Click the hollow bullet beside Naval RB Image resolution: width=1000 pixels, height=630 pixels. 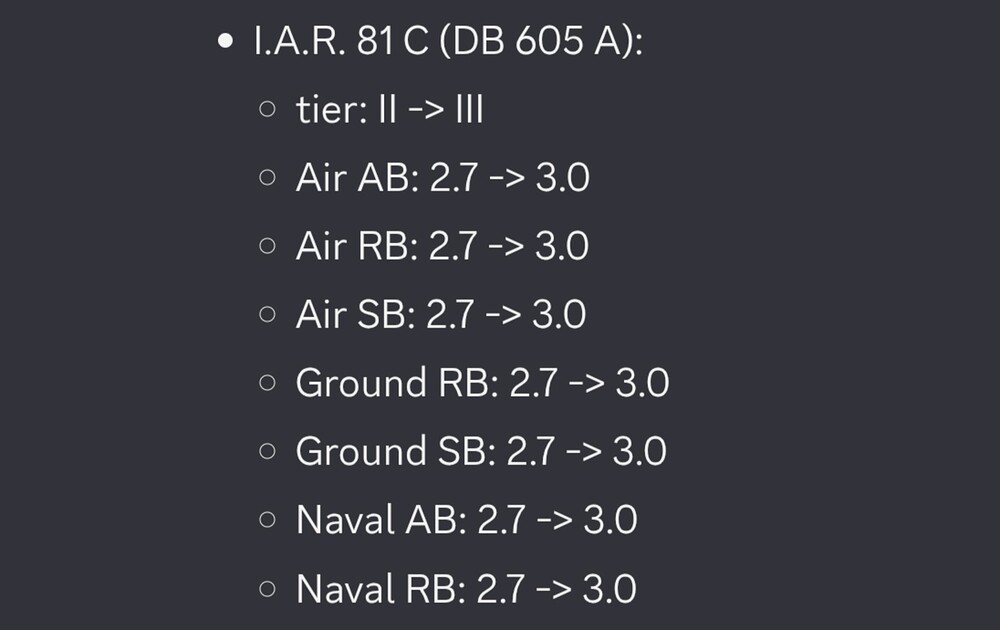(268, 588)
